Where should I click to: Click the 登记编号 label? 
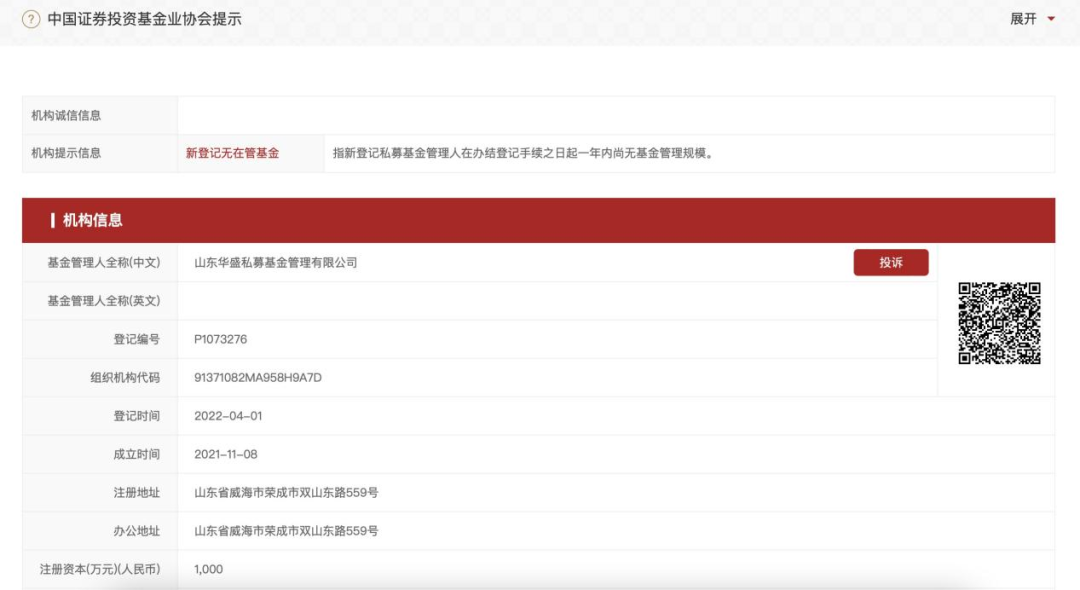point(136,339)
